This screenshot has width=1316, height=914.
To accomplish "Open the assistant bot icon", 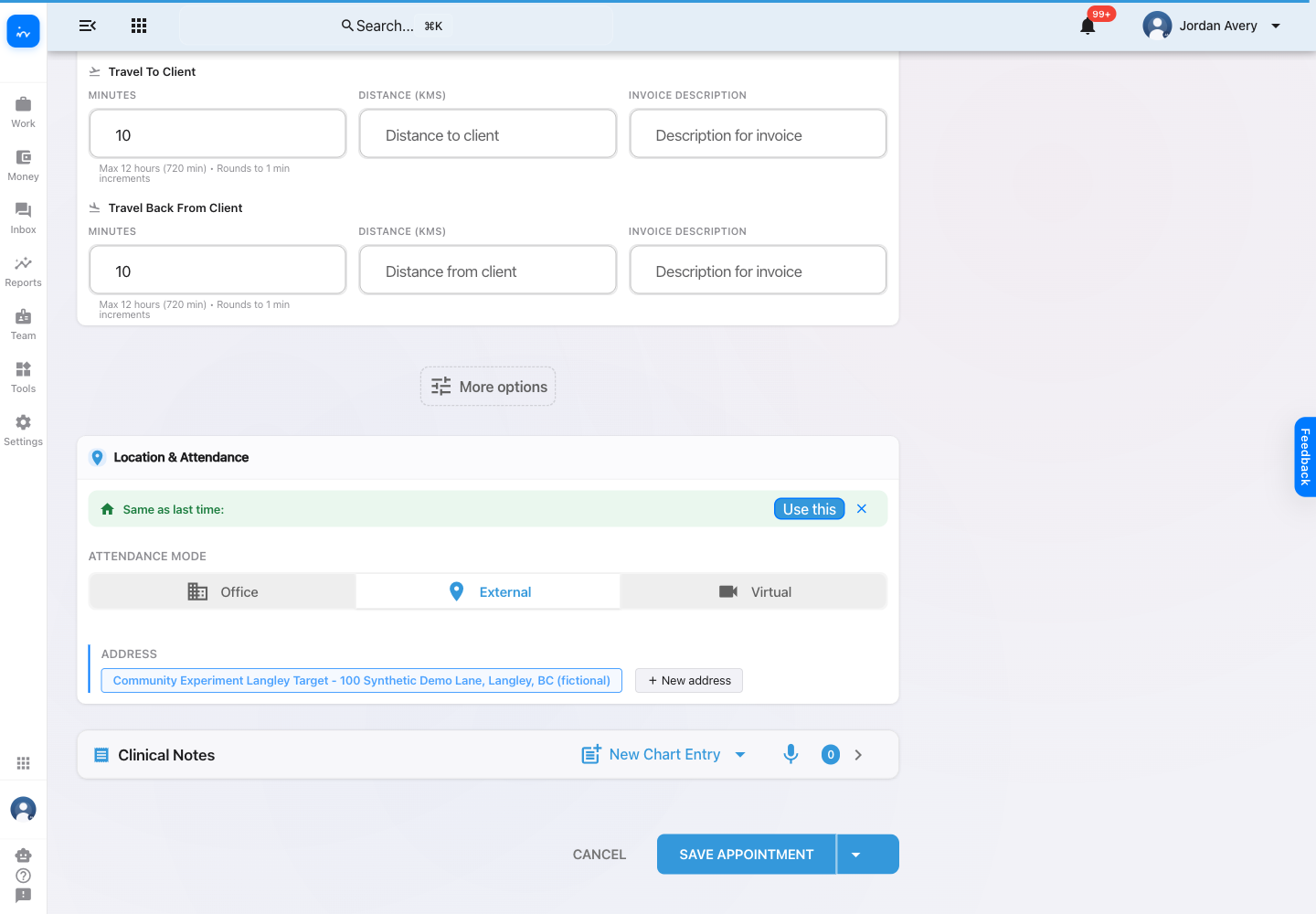I will (23, 856).
